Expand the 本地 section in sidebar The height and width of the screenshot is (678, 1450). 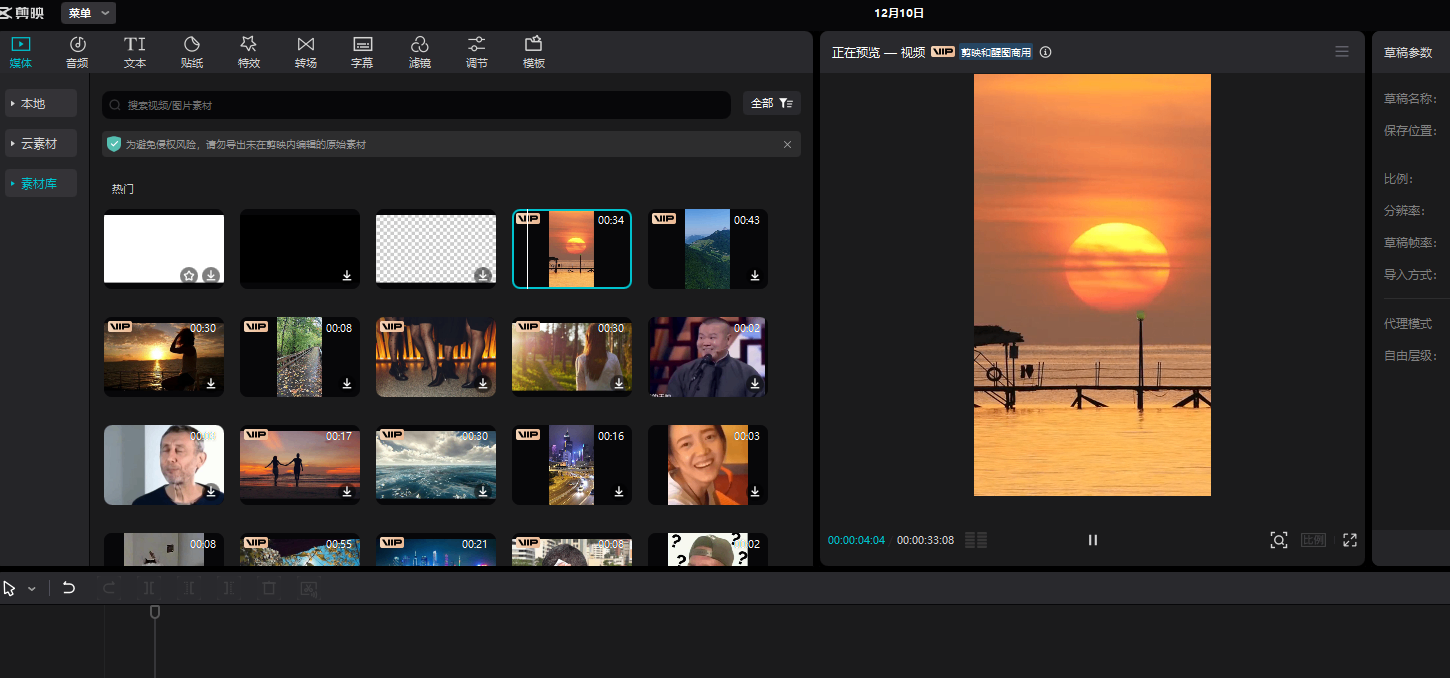(x=41, y=103)
